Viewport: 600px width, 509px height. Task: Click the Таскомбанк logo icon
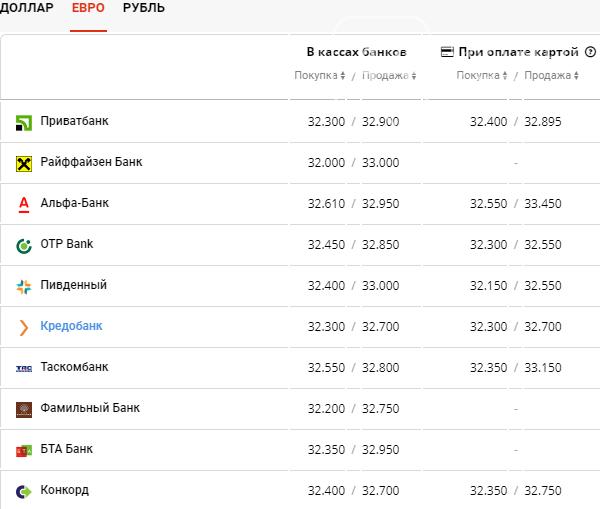pos(24,369)
